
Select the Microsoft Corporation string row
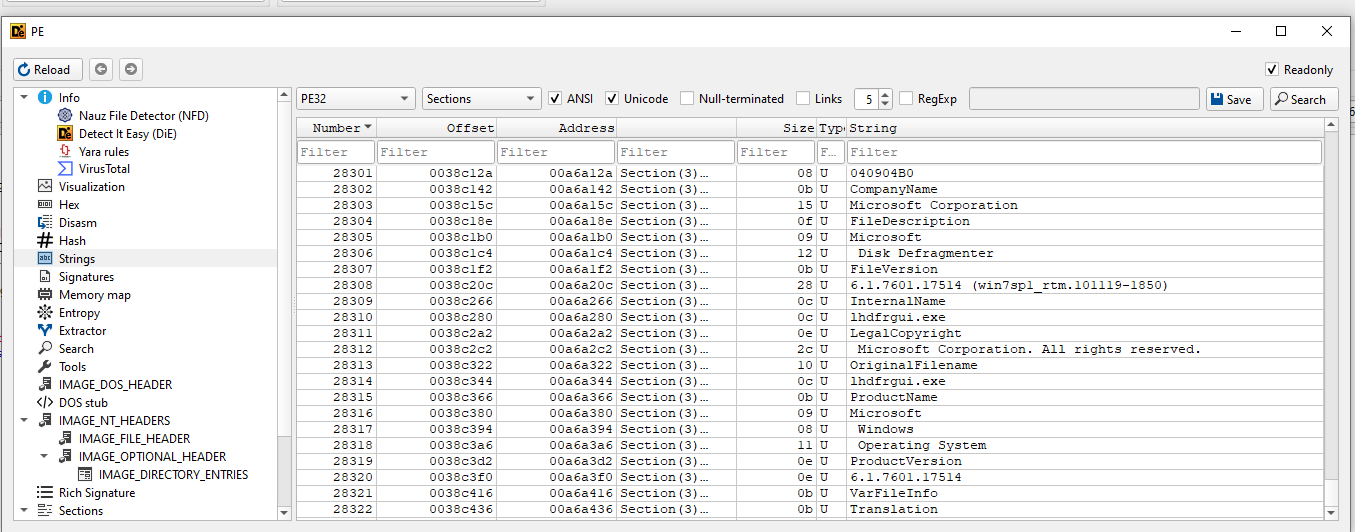809,205
